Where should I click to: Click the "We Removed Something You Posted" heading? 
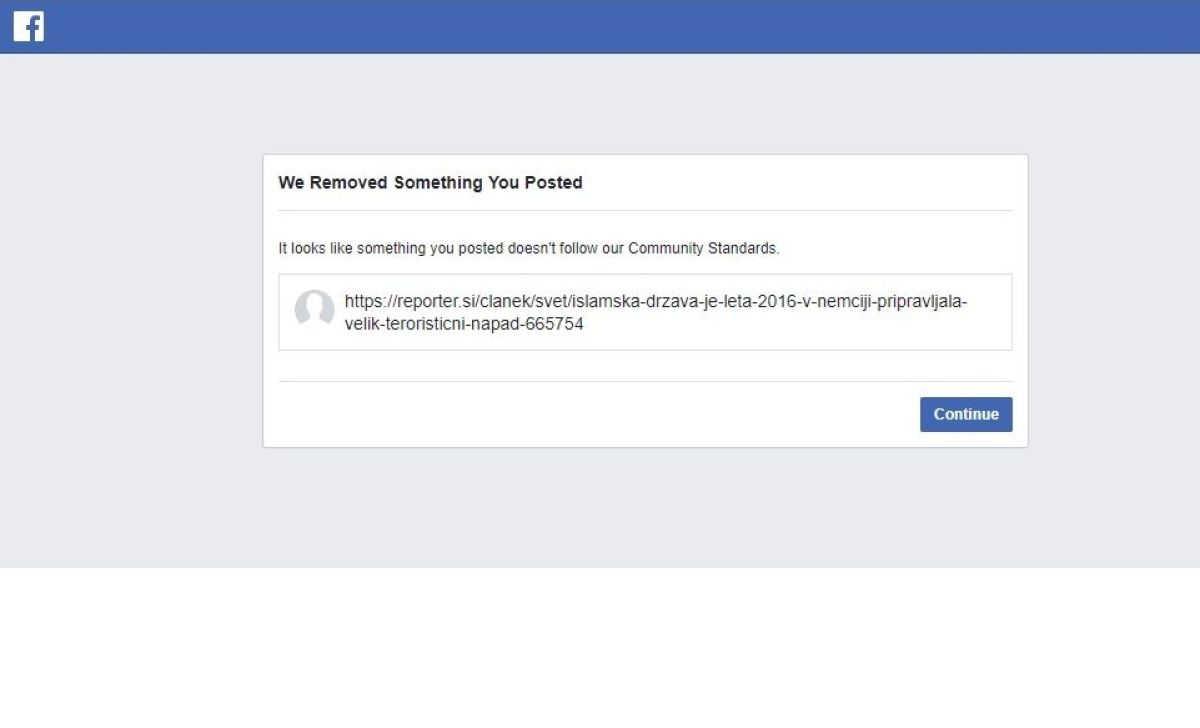pyautogui.click(x=430, y=183)
